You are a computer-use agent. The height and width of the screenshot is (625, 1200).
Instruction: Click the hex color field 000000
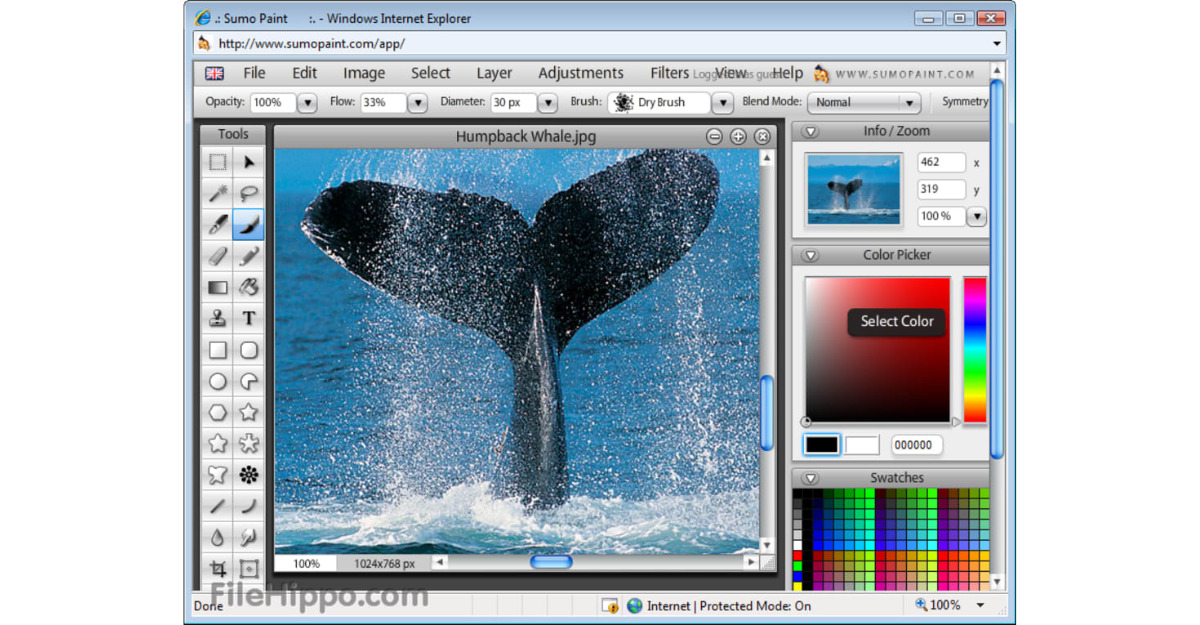(917, 445)
